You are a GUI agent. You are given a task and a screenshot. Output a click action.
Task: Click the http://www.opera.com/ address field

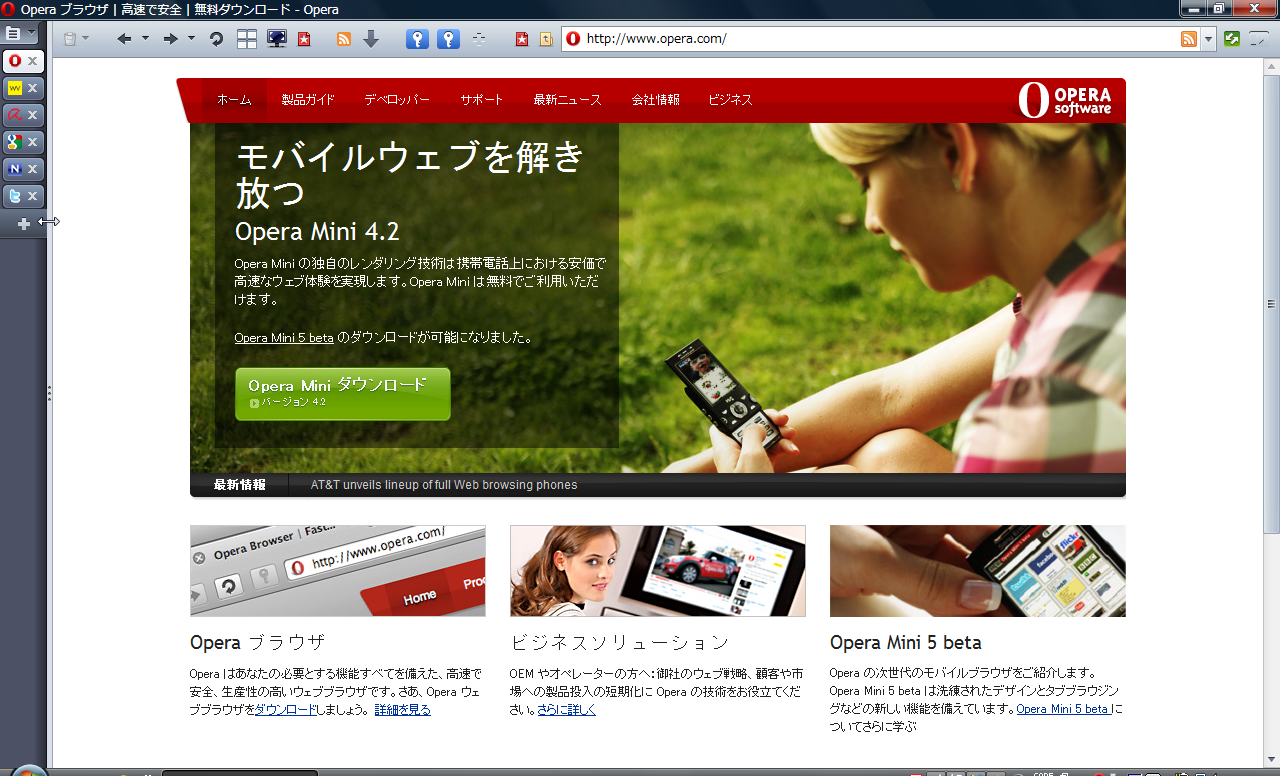(x=880, y=39)
